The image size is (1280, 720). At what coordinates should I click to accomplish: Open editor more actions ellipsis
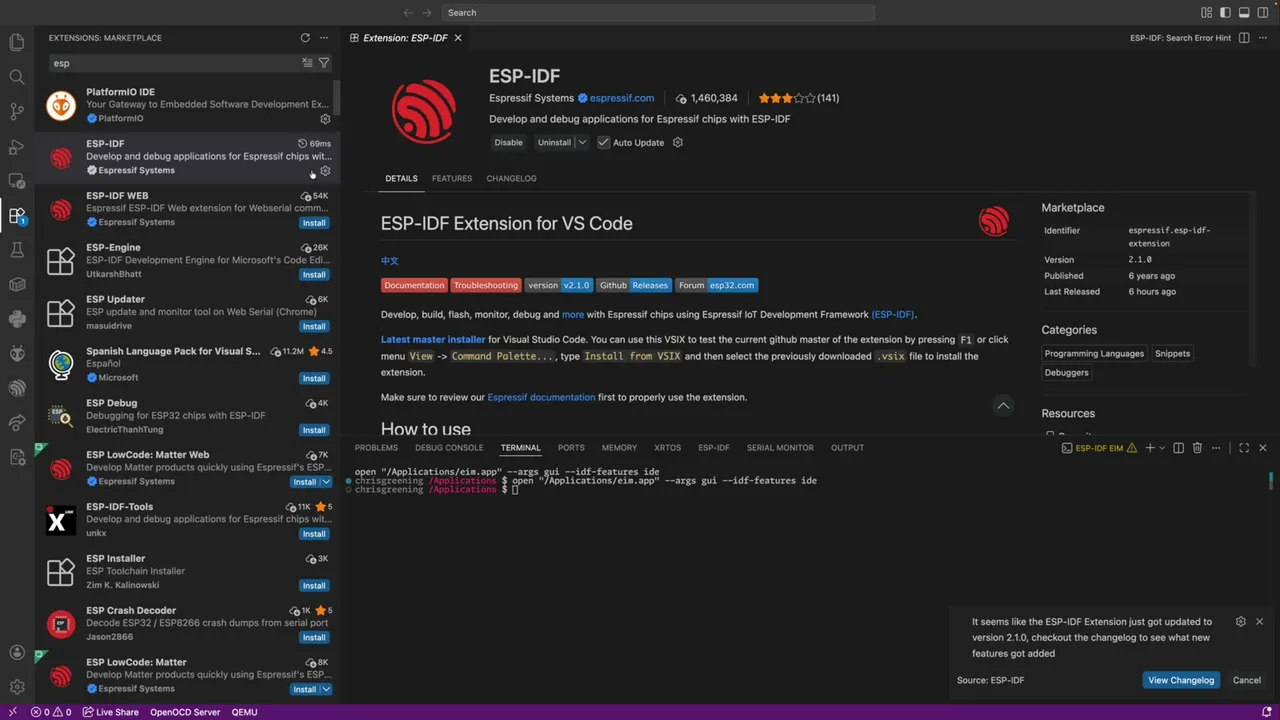1263,38
